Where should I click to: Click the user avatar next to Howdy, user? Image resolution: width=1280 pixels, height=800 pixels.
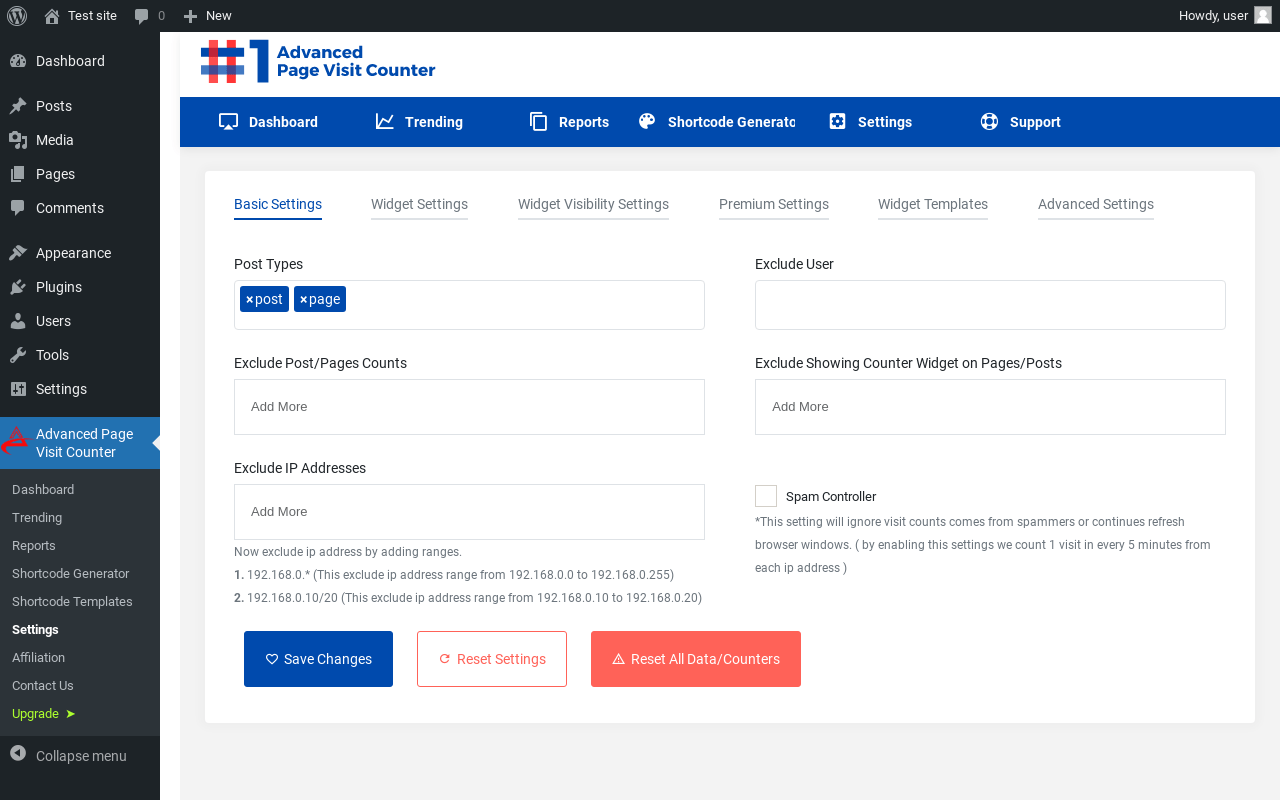click(x=1263, y=15)
